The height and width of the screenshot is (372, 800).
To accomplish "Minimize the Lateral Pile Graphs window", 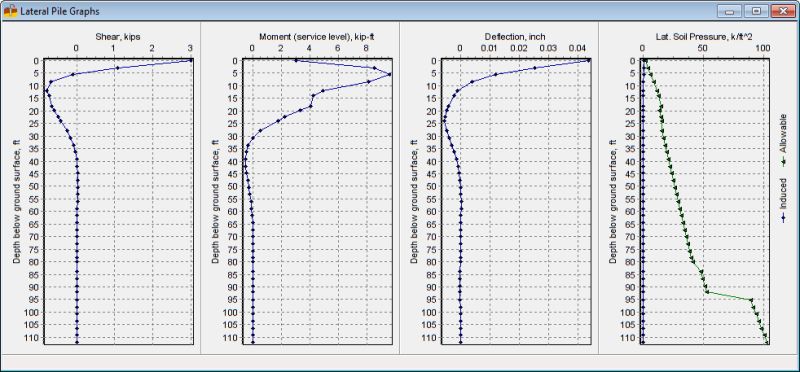I will tap(730, 11).
